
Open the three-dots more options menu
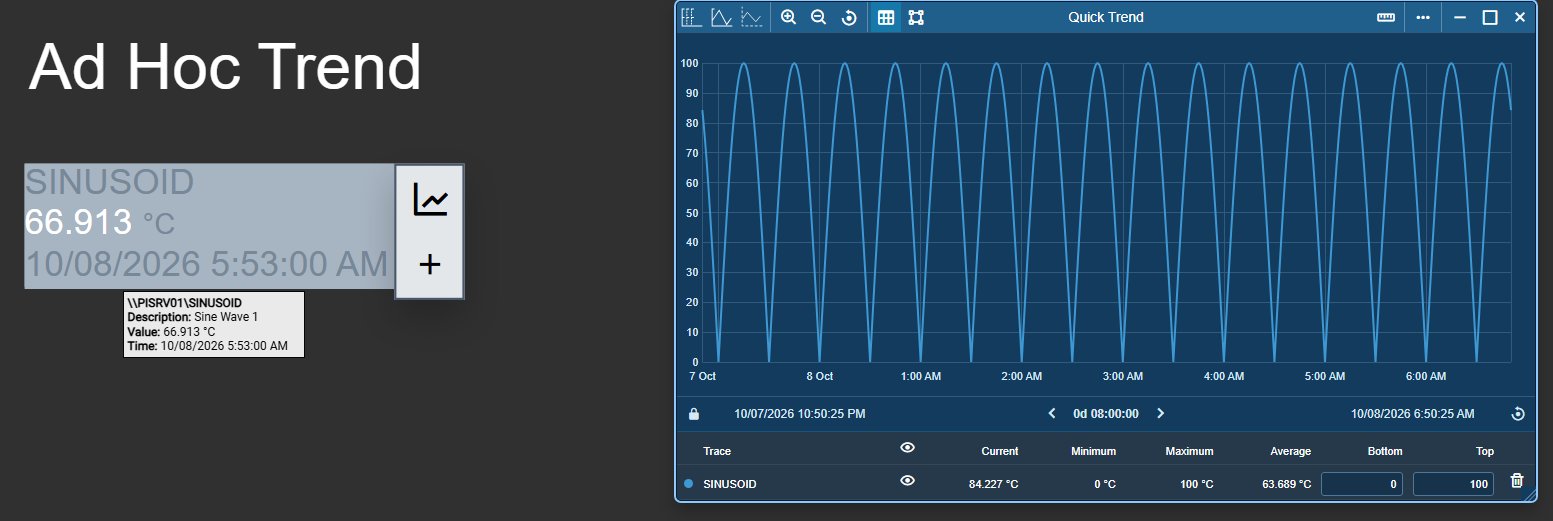click(1423, 17)
